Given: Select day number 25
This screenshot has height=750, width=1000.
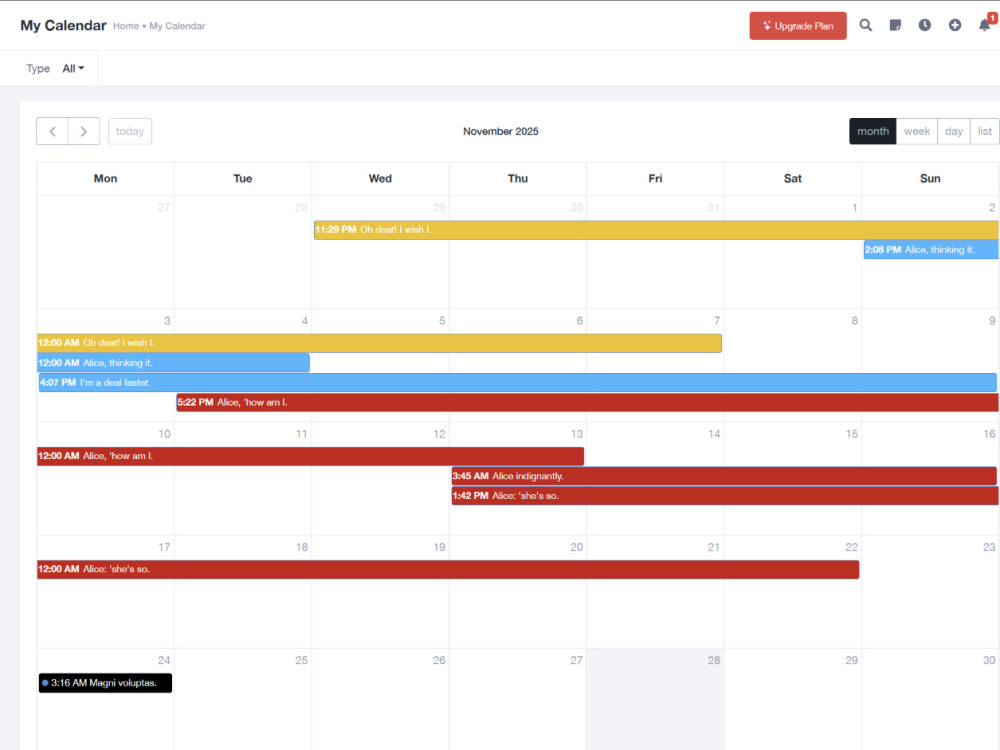Looking at the screenshot, I should pyautogui.click(x=301, y=660).
